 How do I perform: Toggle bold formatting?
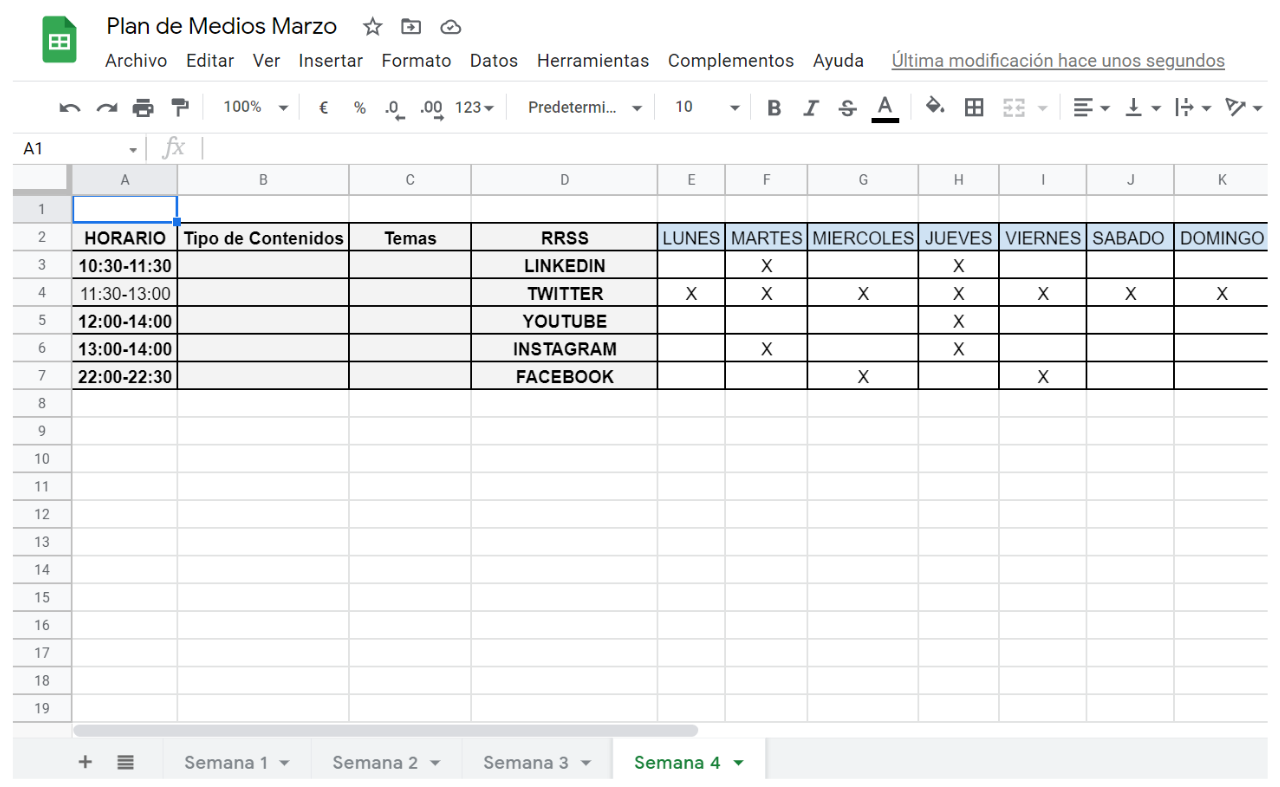click(773, 108)
